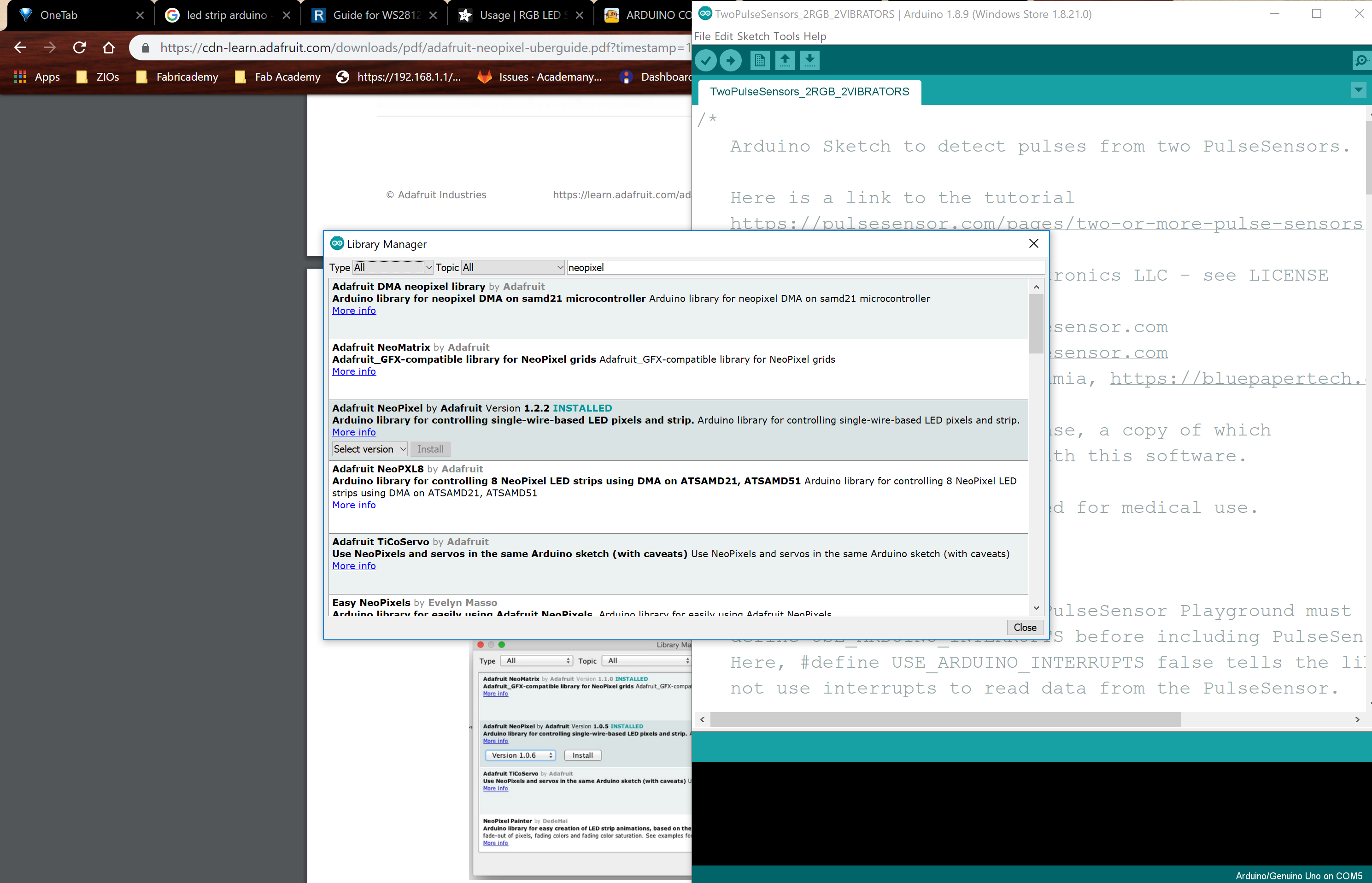This screenshot has width=1372, height=883.
Task: Click the Arduino Upload arrow button
Action: click(x=731, y=60)
